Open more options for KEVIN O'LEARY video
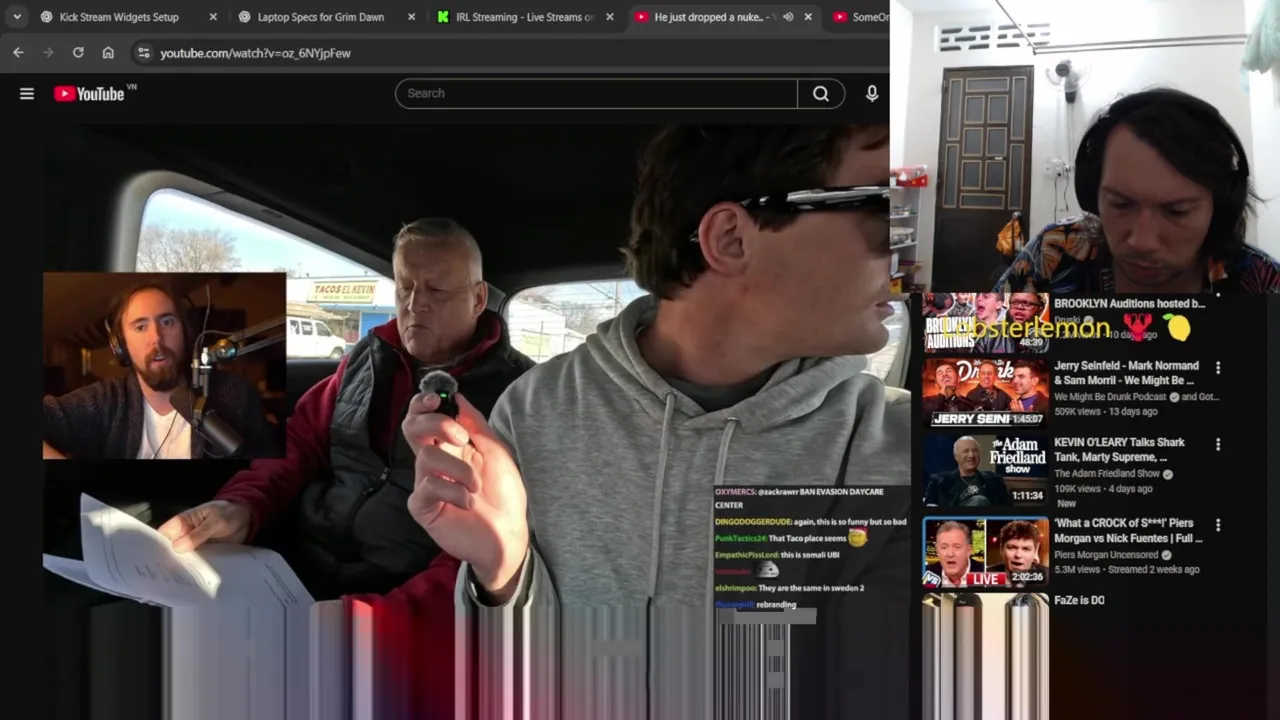This screenshot has height=720, width=1280. (1218, 444)
